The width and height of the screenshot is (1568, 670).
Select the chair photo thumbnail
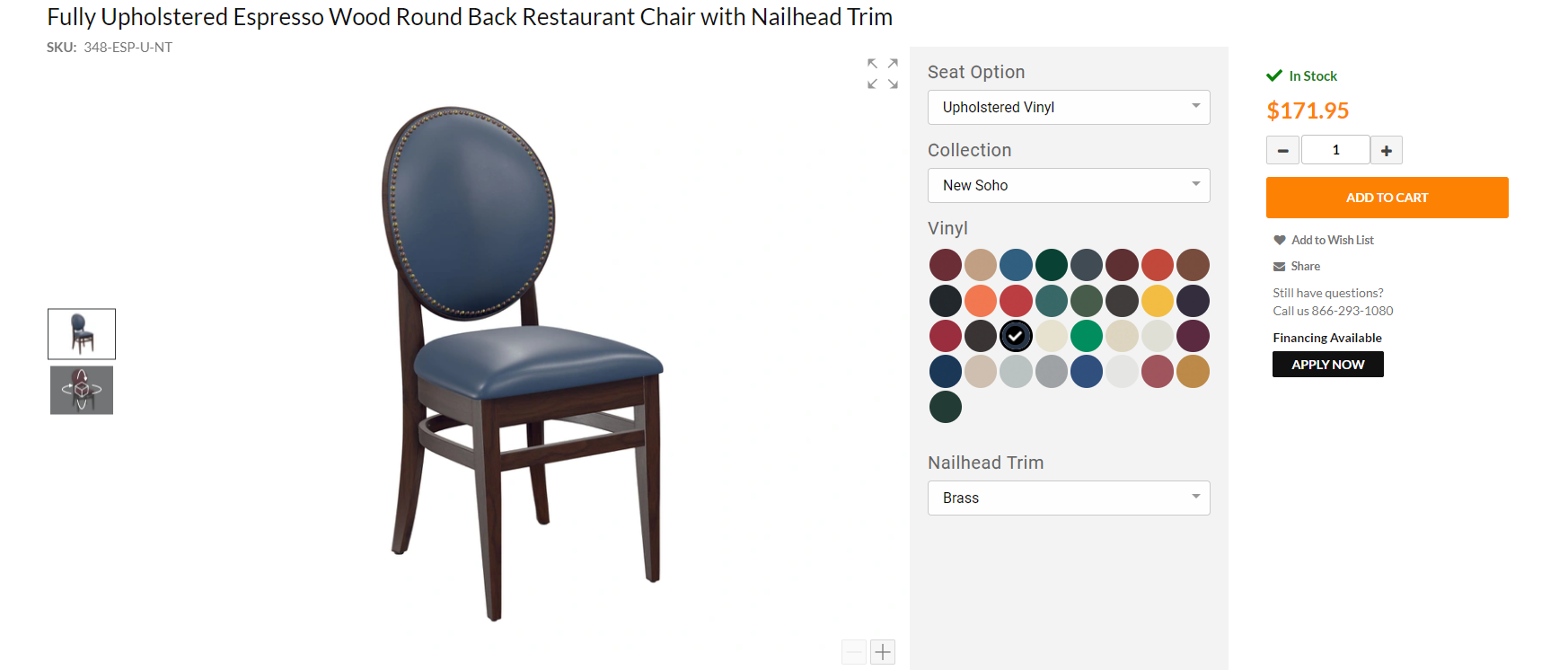click(x=82, y=334)
